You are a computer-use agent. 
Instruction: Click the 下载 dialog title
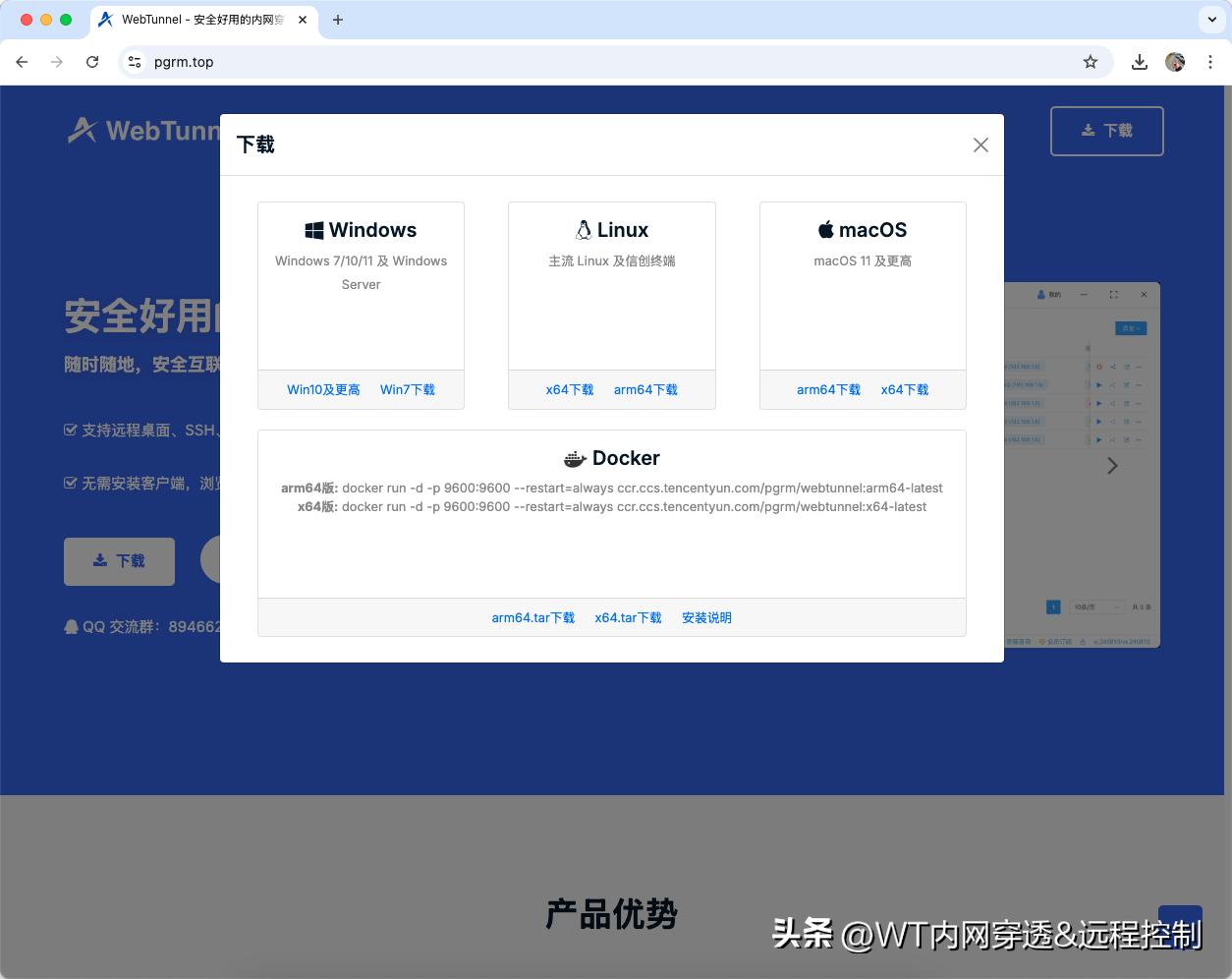pos(255,144)
